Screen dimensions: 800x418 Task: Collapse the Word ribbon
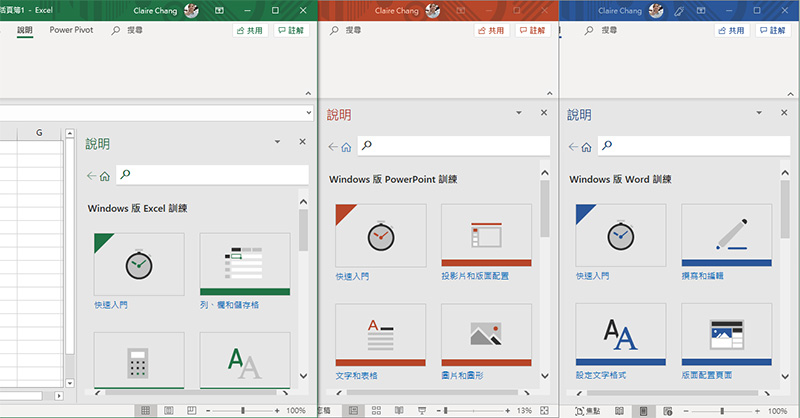790,94
